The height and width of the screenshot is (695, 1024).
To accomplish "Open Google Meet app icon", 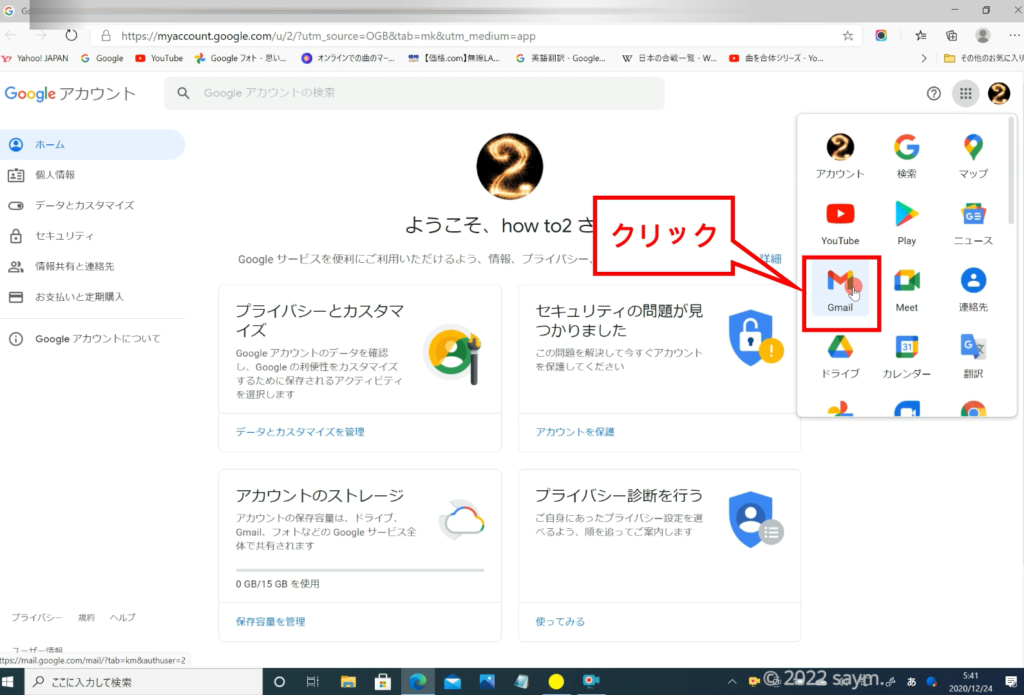I will (x=906, y=289).
